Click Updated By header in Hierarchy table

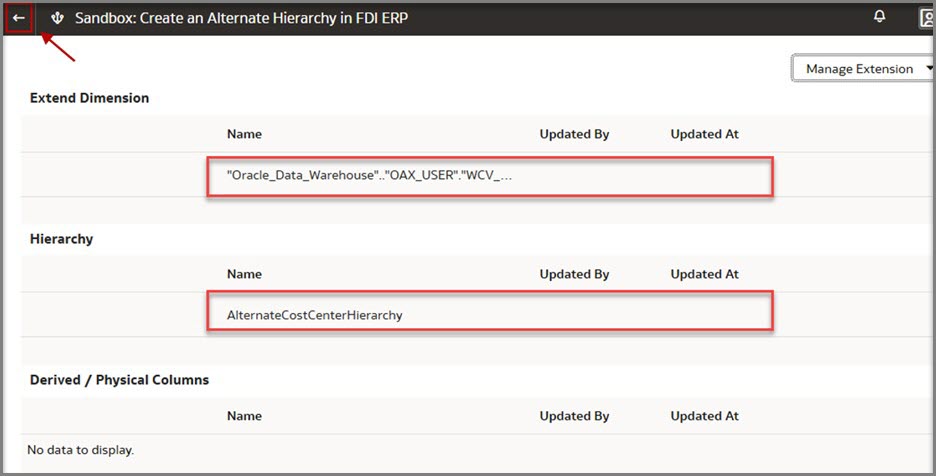point(574,274)
